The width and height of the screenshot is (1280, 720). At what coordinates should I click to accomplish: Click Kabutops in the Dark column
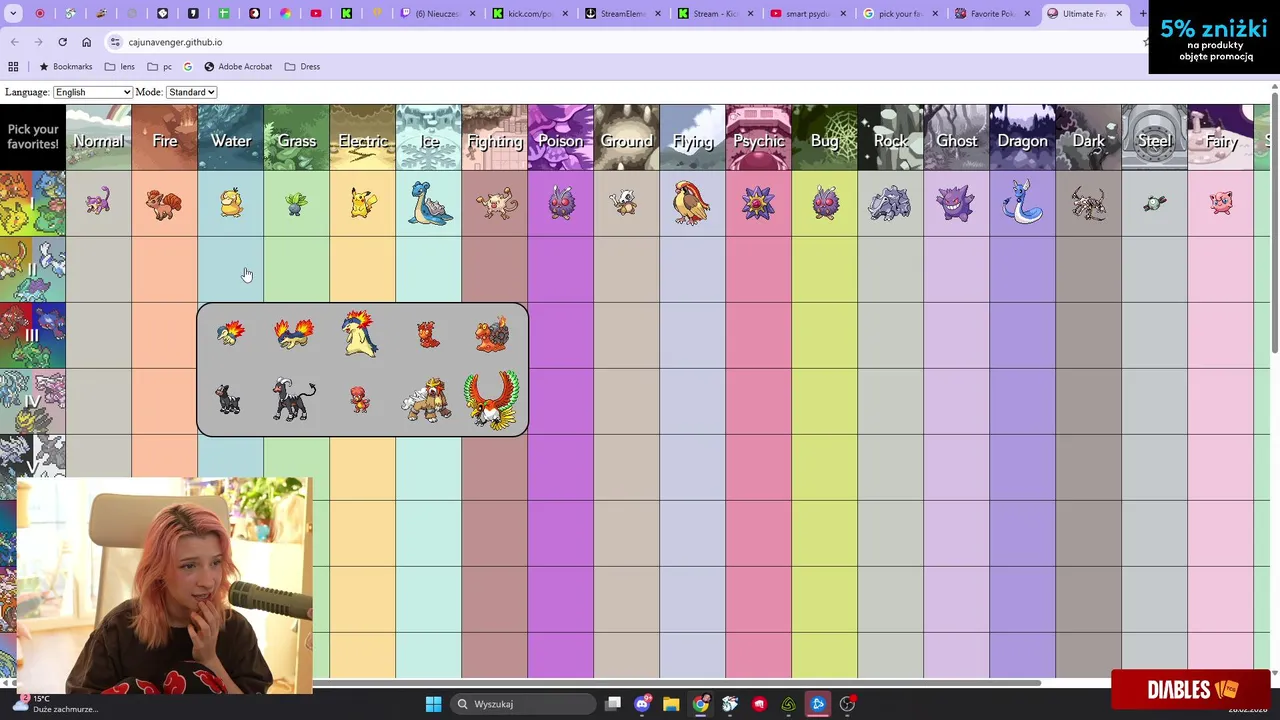pyautogui.click(x=1088, y=203)
